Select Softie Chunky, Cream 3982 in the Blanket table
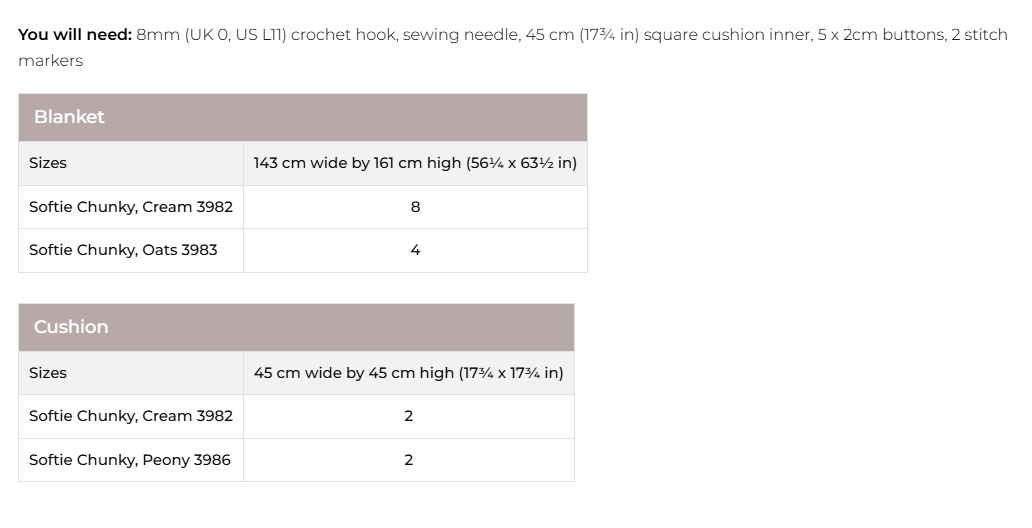This screenshot has width=1032, height=528. (x=131, y=207)
